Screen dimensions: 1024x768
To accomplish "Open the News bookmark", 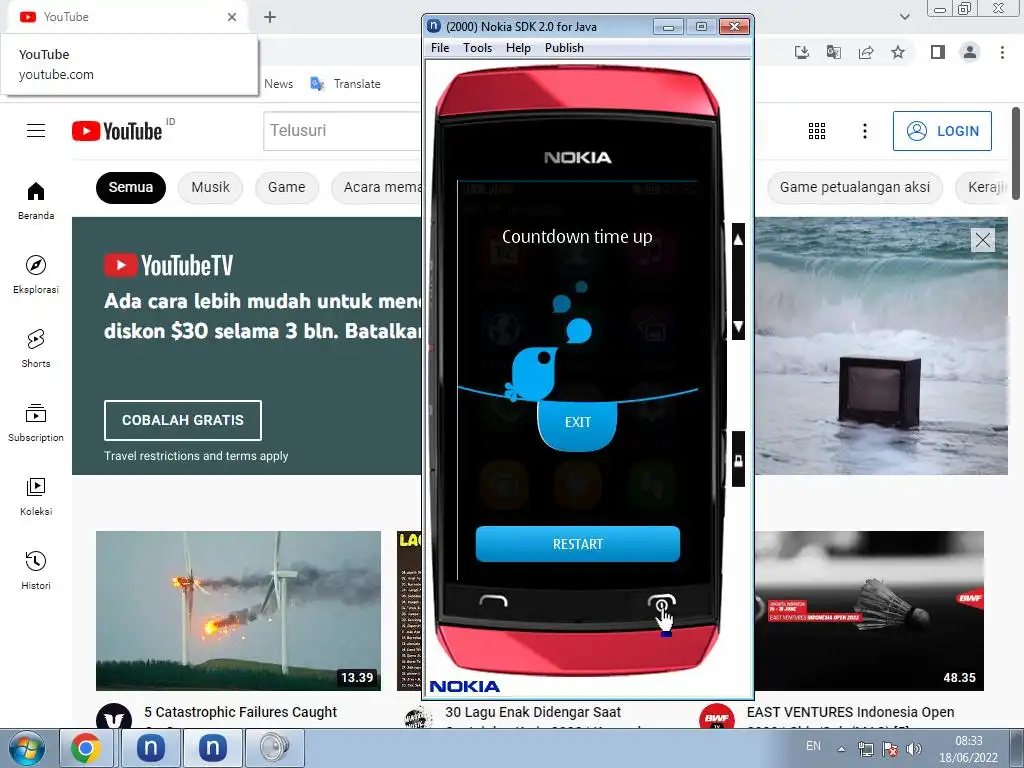I will click(278, 84).
